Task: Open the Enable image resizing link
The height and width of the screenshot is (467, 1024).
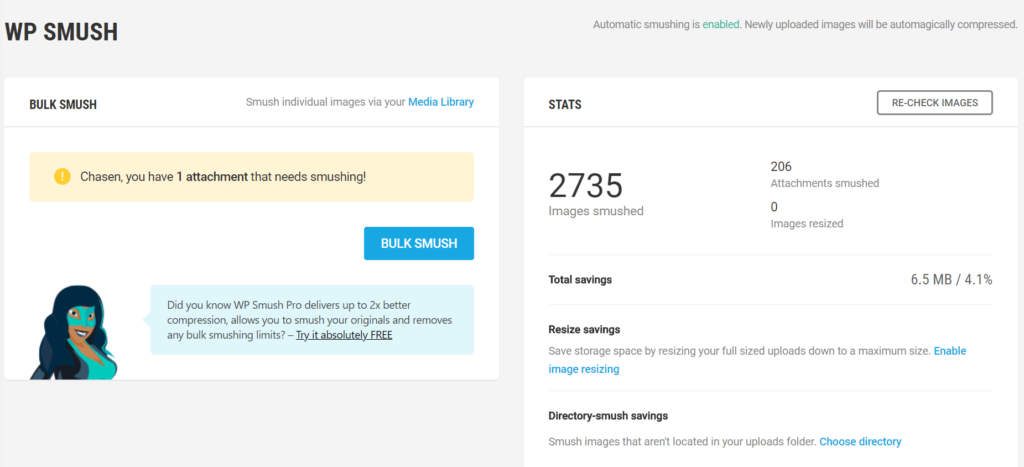Action: 758,360
